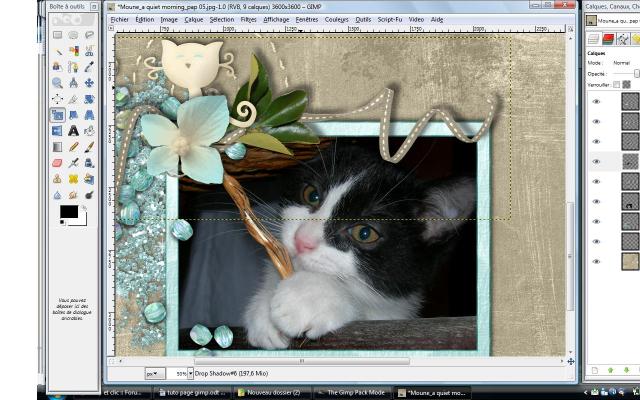
Task: Toggle visibility of the eighth layer
Action: point(596,242)
